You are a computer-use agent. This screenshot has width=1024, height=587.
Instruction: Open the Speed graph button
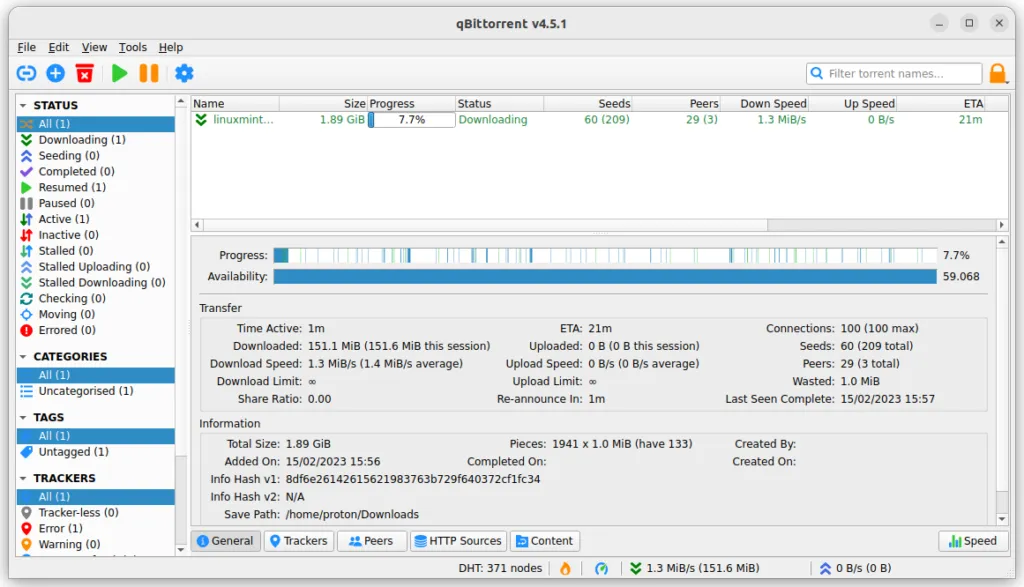973,541
